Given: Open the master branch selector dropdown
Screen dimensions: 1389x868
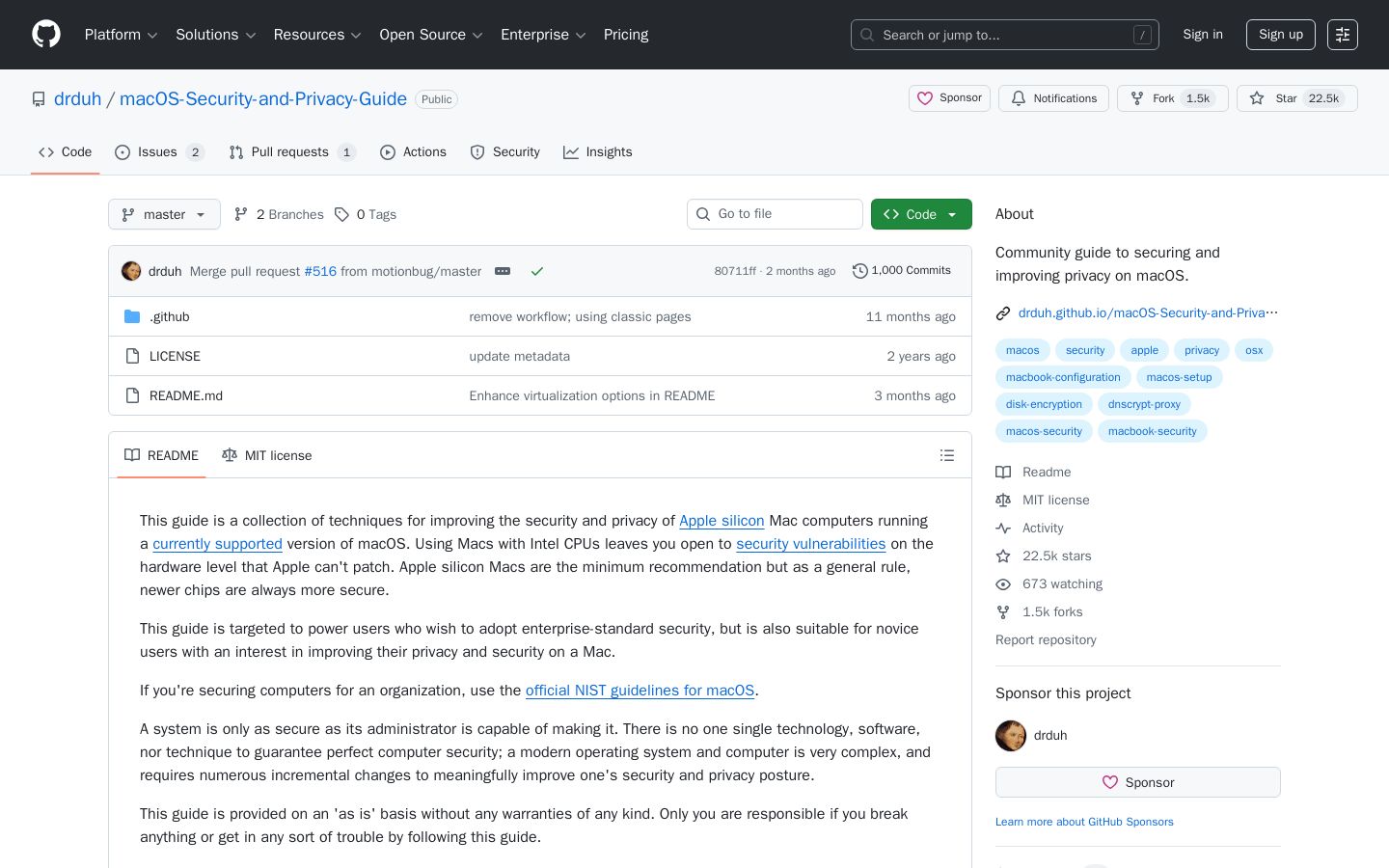Looking at the screenshot, I should (164, 214).
